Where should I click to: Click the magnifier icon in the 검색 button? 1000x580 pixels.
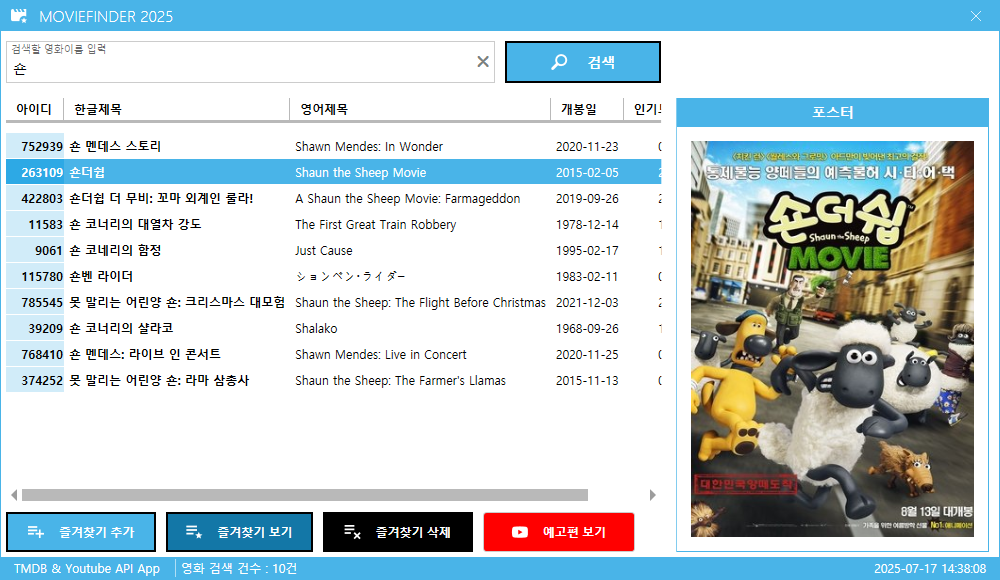tap(559, 62)
